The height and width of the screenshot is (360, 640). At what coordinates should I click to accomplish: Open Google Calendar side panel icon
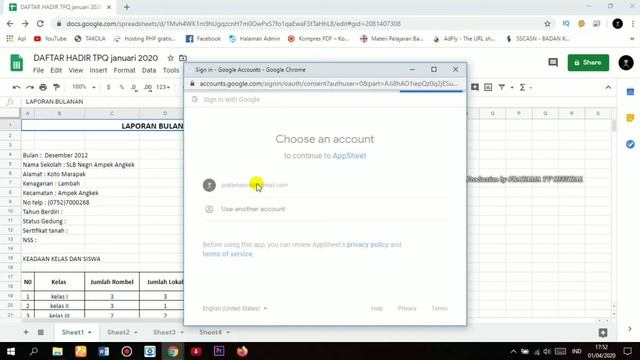[630, 92]
